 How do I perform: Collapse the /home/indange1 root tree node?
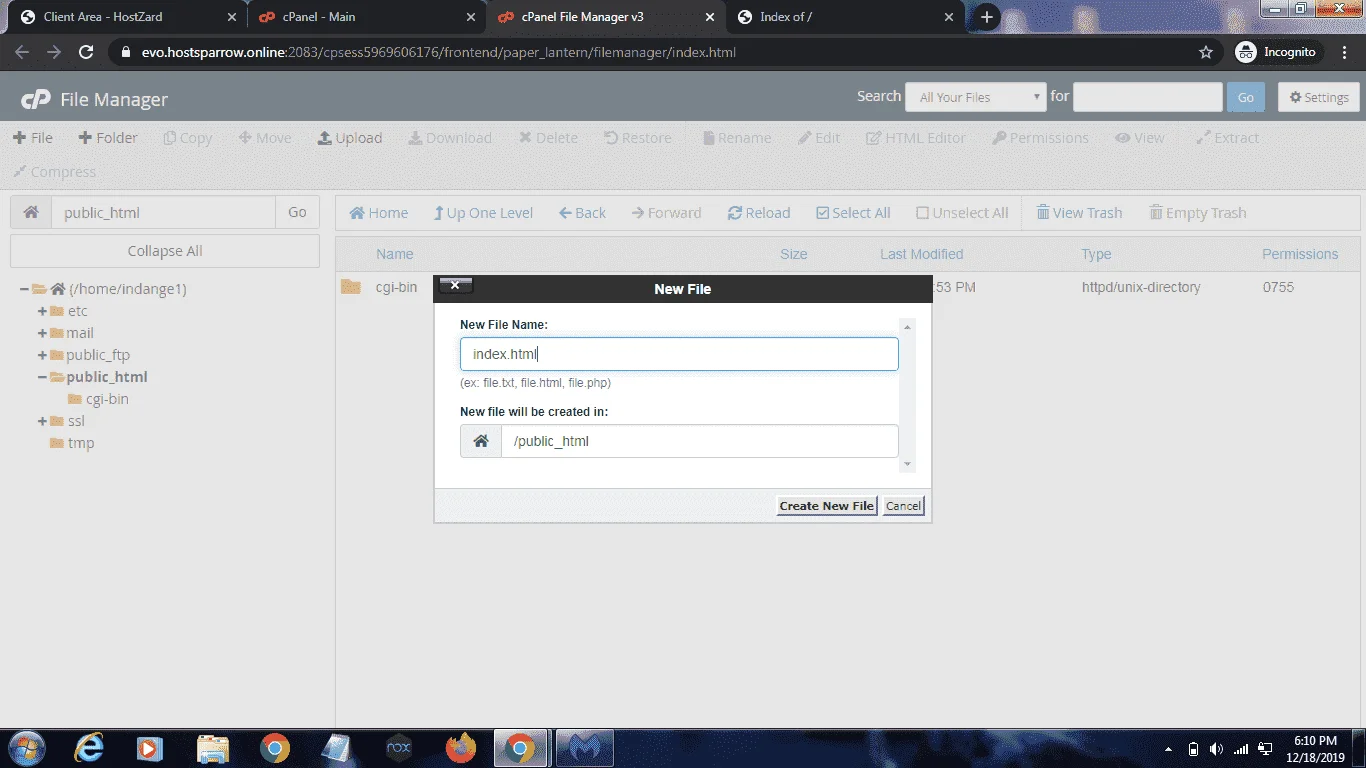[24, 289]
